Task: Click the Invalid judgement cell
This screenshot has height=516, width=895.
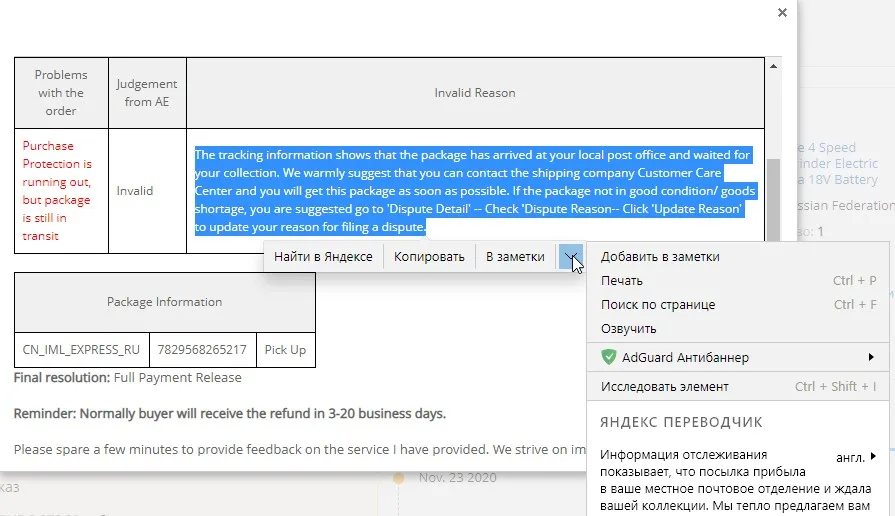Action: pyautogui.click(x=147, y=191)
